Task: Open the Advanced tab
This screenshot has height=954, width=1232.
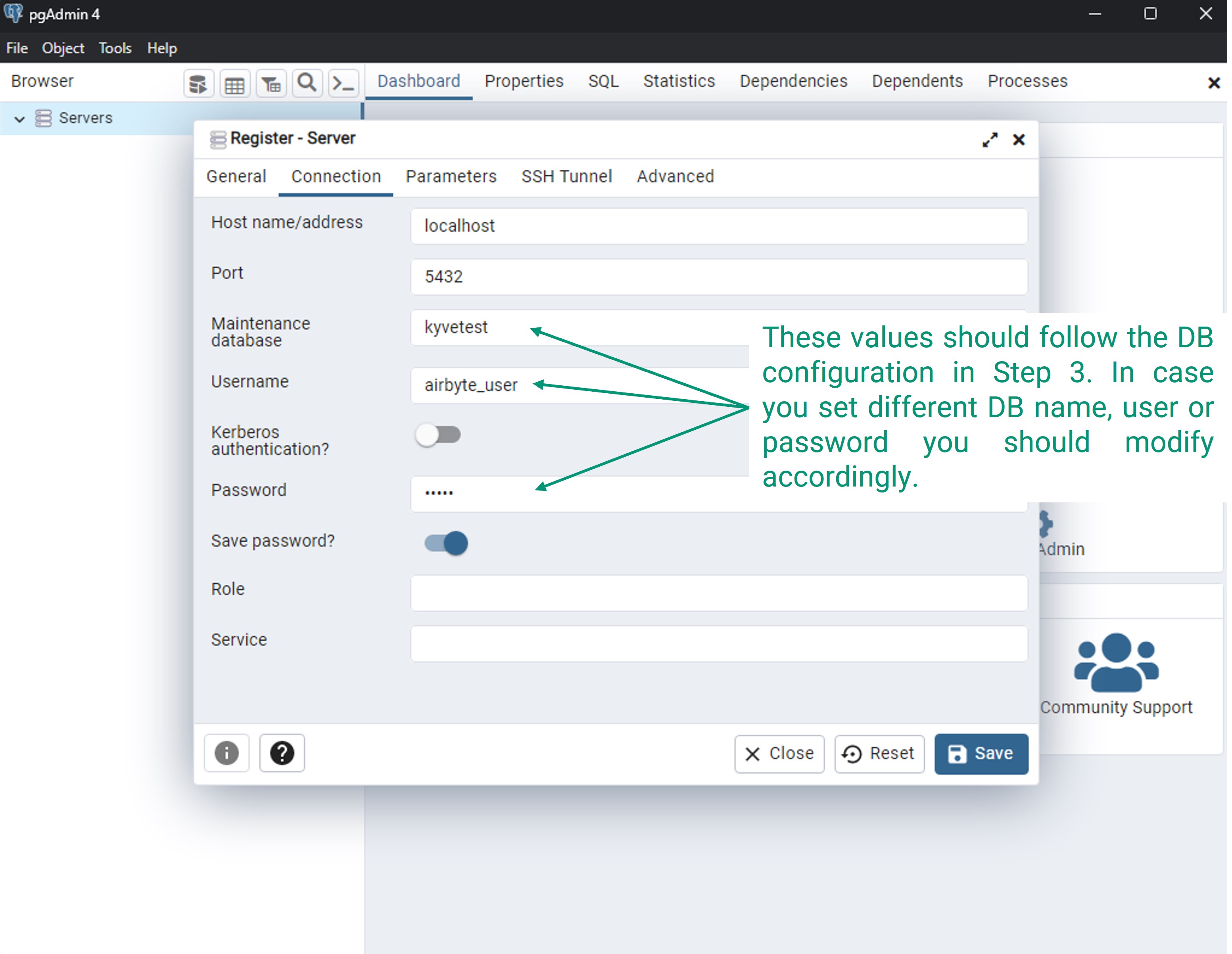Action: (x=675, y=177)
